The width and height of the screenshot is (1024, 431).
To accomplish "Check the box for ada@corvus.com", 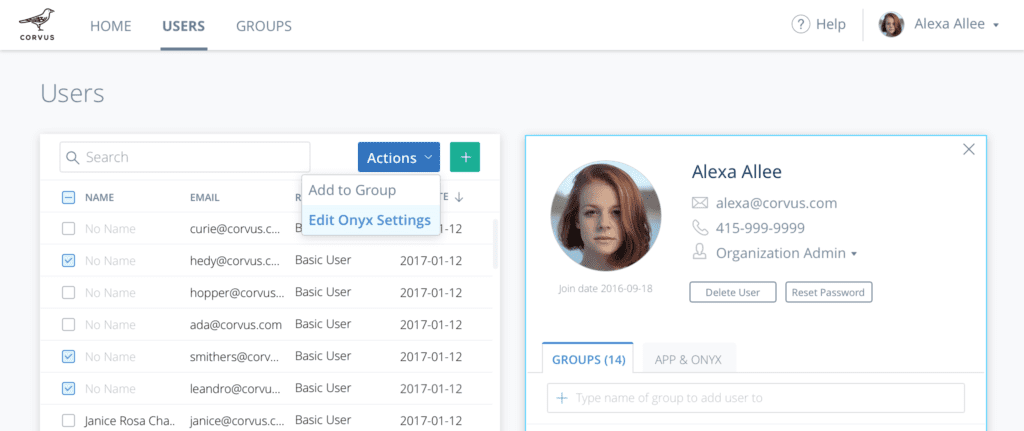I will [x=69, y=325].
